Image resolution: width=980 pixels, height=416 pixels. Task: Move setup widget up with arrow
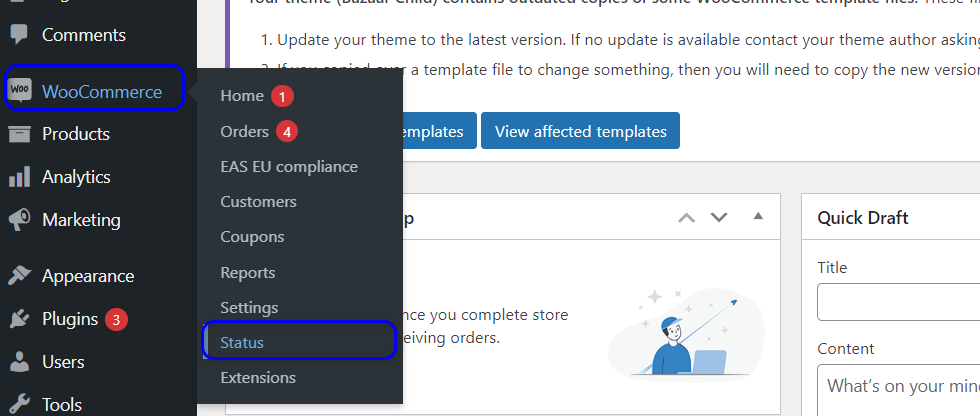click(686, 217)
